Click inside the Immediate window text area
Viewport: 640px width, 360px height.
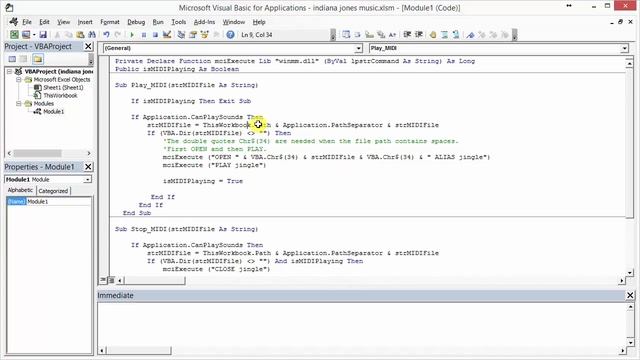[x=361, y=324]
